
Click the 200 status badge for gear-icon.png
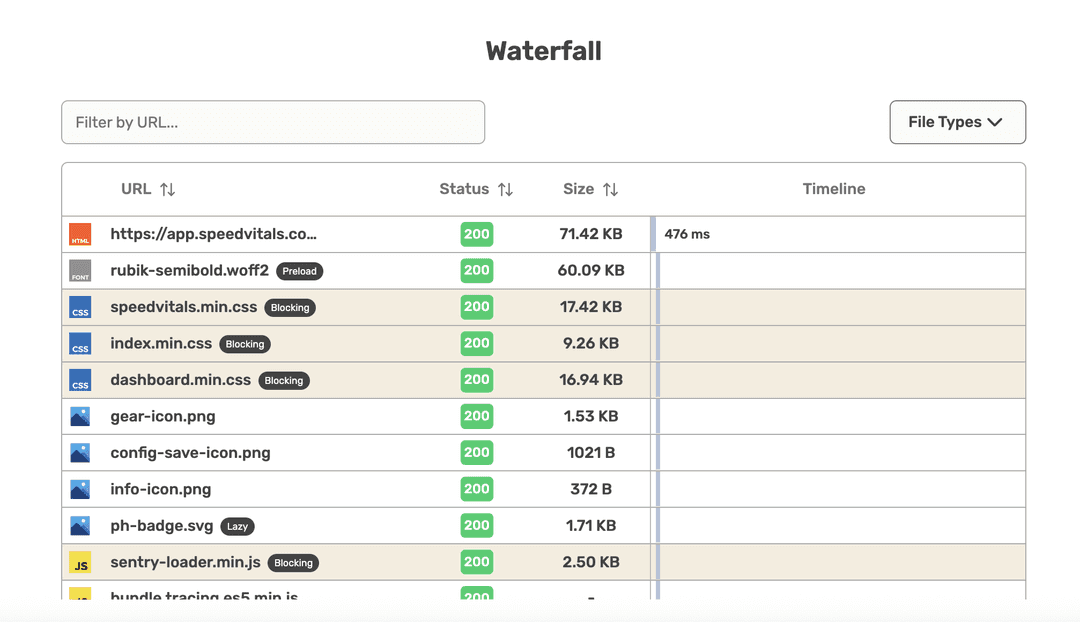coord(477,416)
